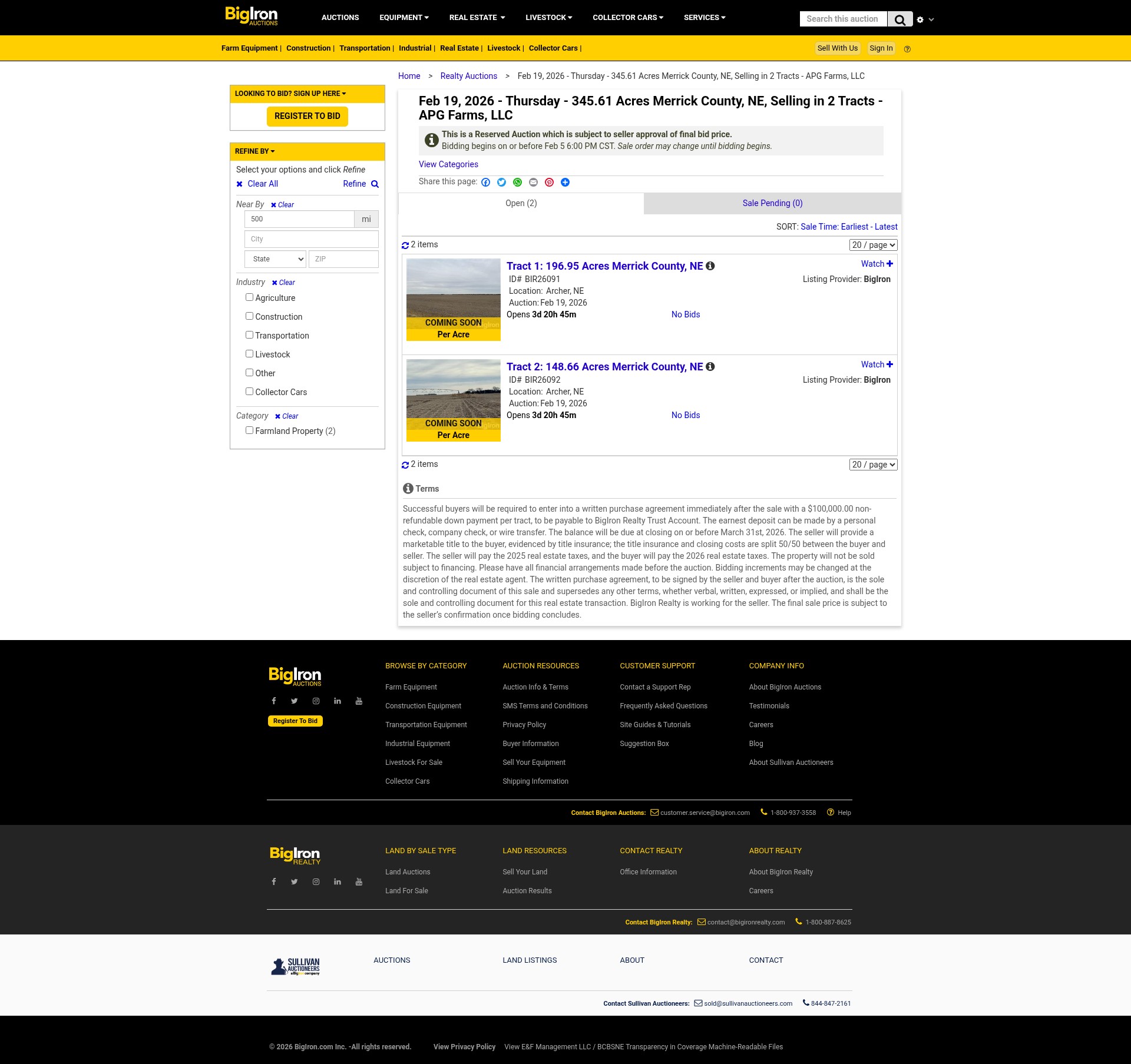This screenshot has height=1064, width=1131.
Task: Share page on Pinterest
Action: 549,183
